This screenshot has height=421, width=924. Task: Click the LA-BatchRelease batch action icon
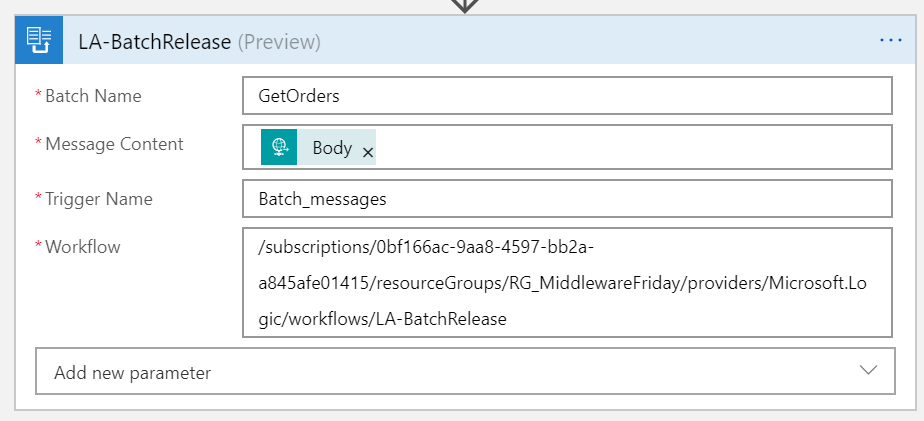tap(39, 40)
